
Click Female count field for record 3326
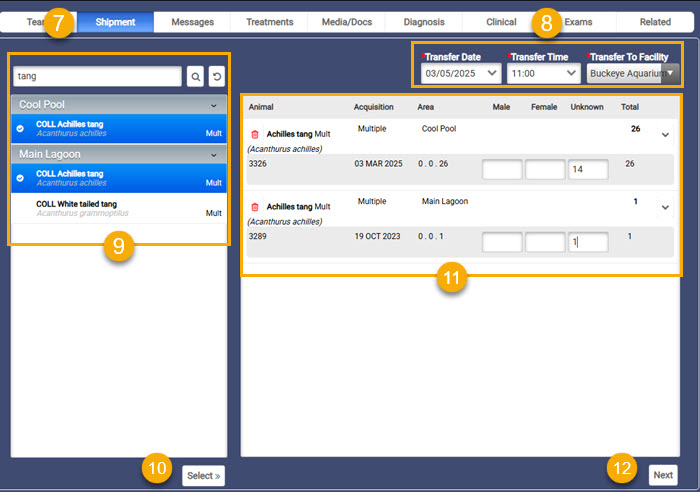(x=545, y=170)
